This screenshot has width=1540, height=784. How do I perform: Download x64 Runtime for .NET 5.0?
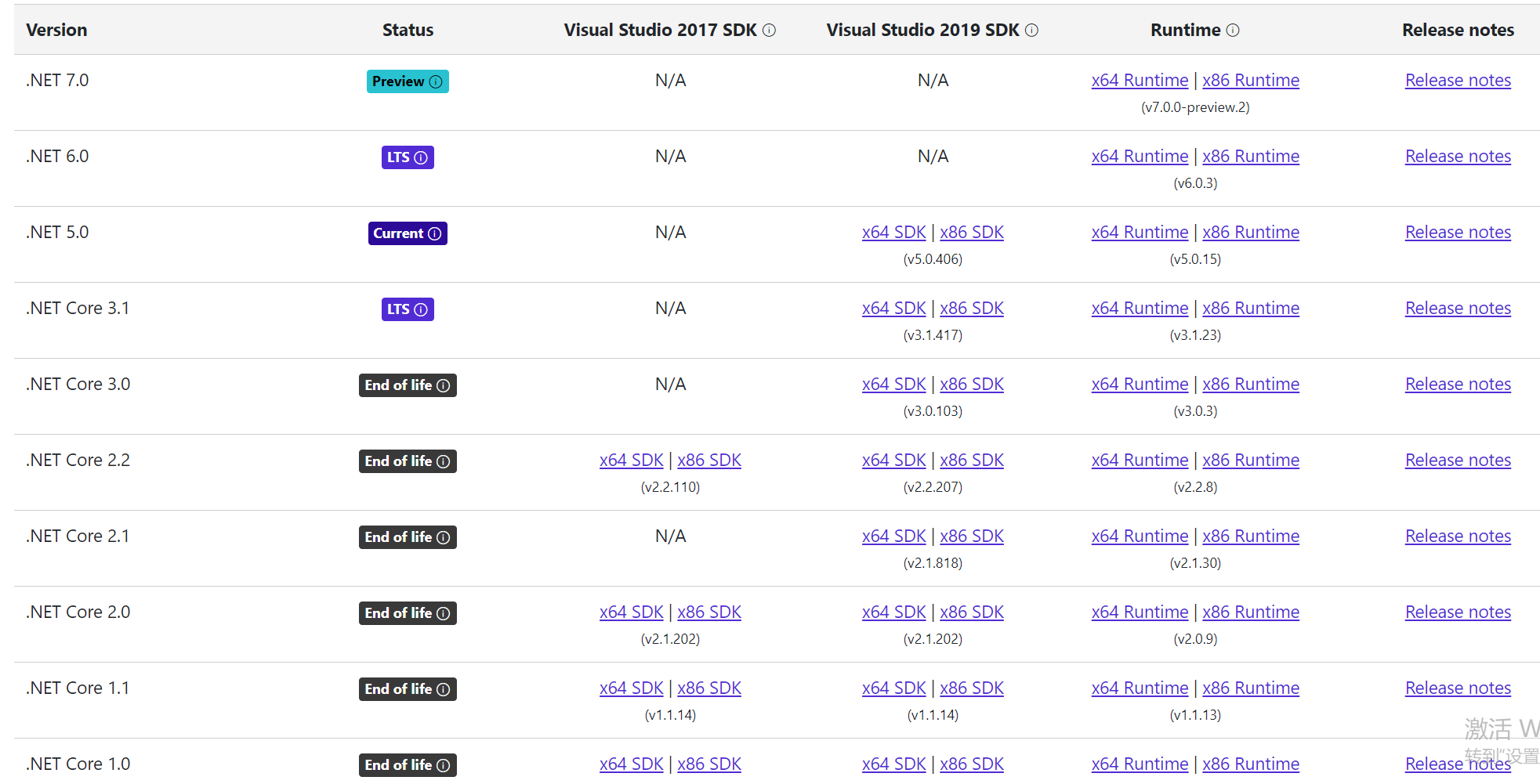[1140, 232]
